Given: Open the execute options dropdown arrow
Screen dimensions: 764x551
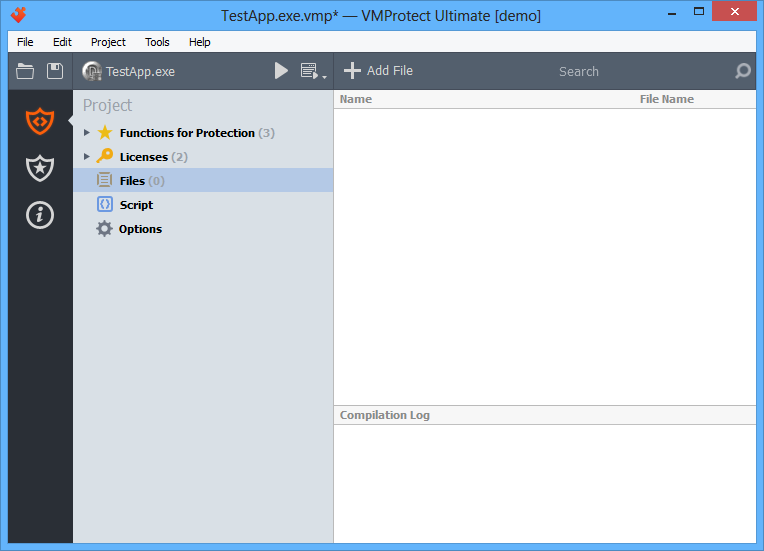Looking at the screenshot, I should pyautogui.click(x=325, y=77).
